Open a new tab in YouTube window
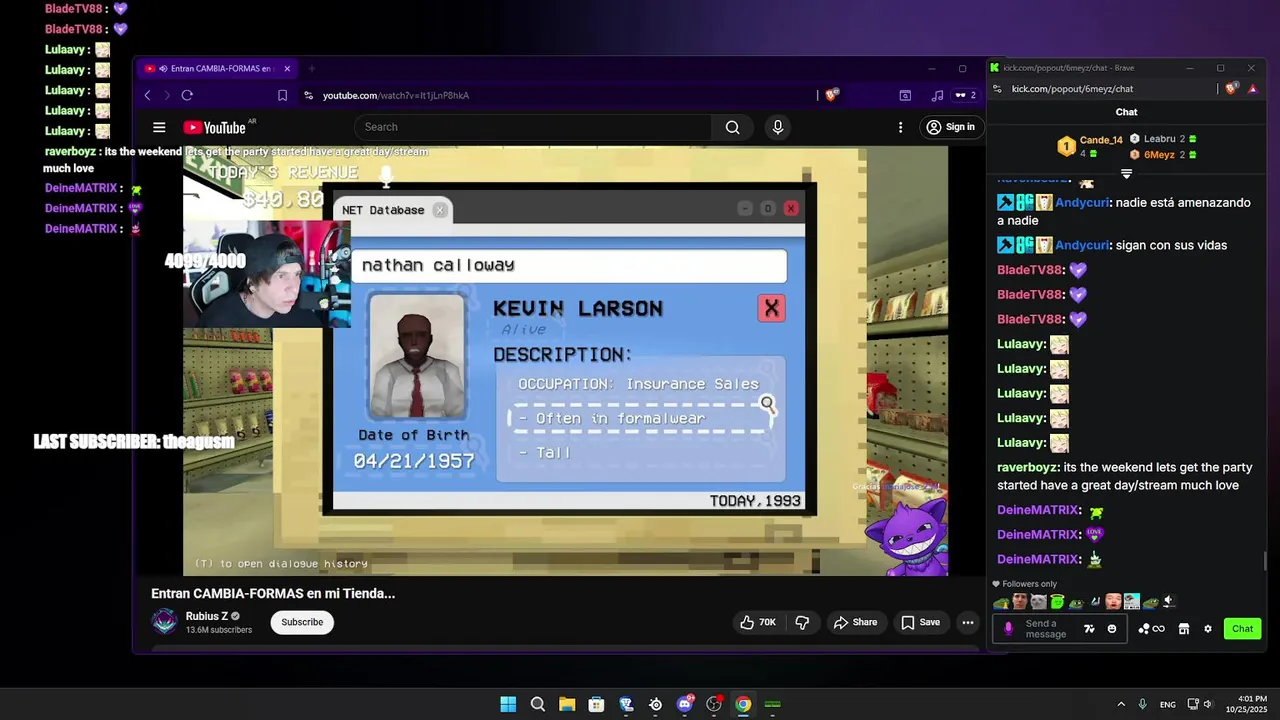1280x720 pixels. point(311,69)
